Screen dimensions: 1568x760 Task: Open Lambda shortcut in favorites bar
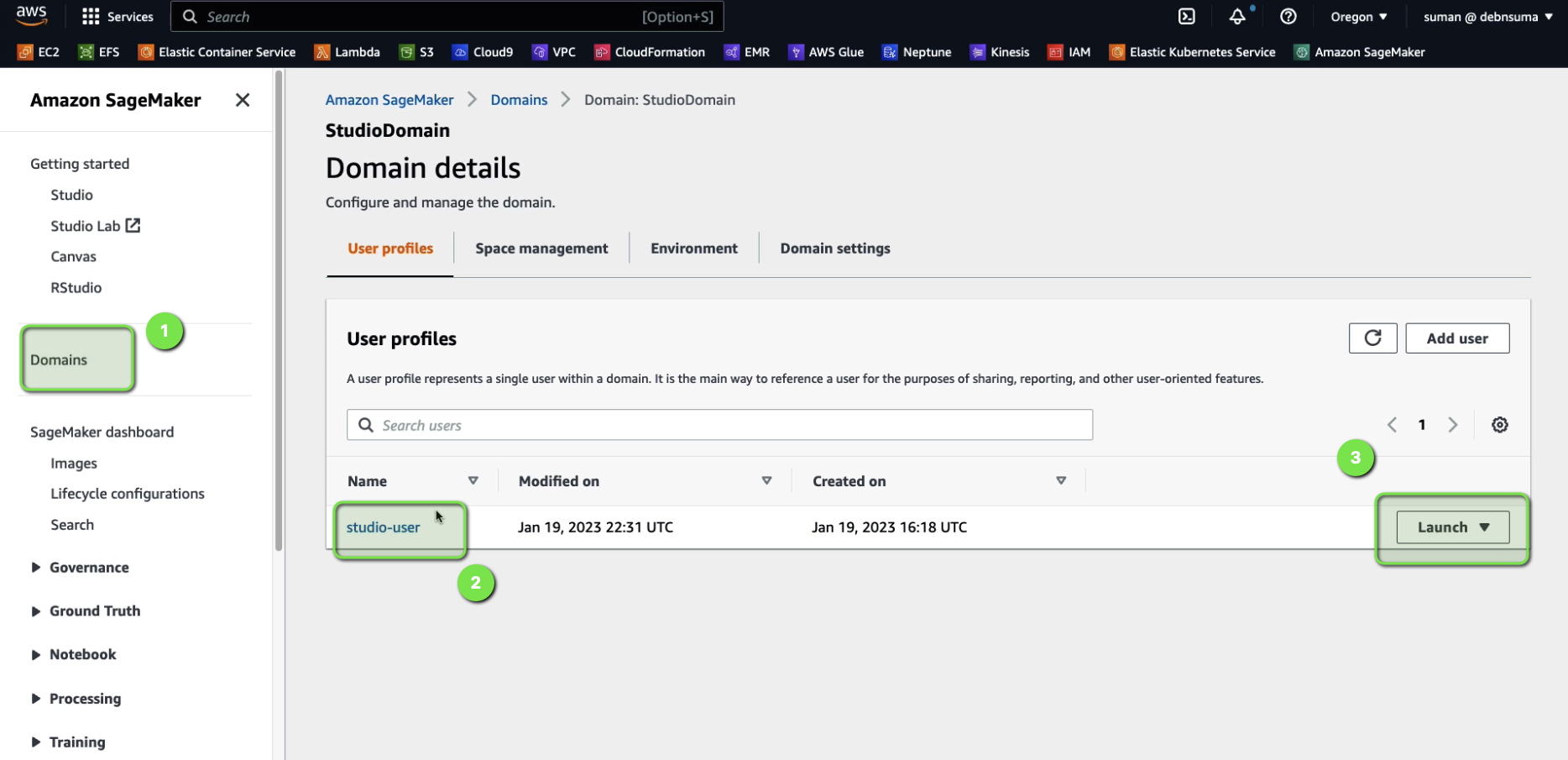tap(348, 52)
